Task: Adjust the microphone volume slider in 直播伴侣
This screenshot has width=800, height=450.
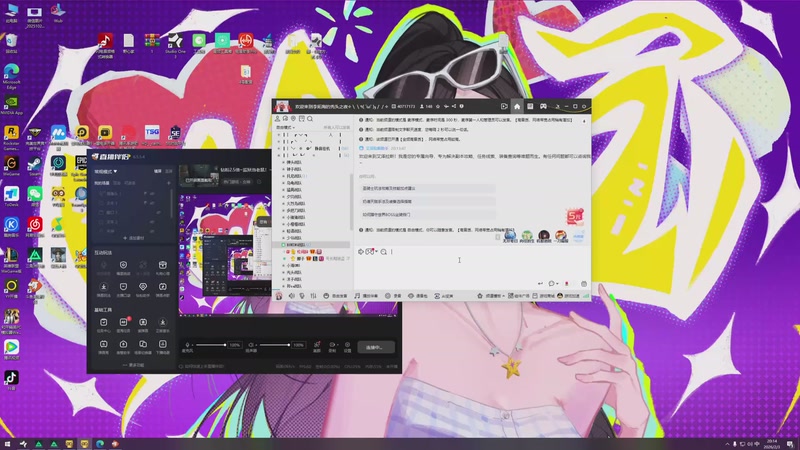Action: [211, 345]
